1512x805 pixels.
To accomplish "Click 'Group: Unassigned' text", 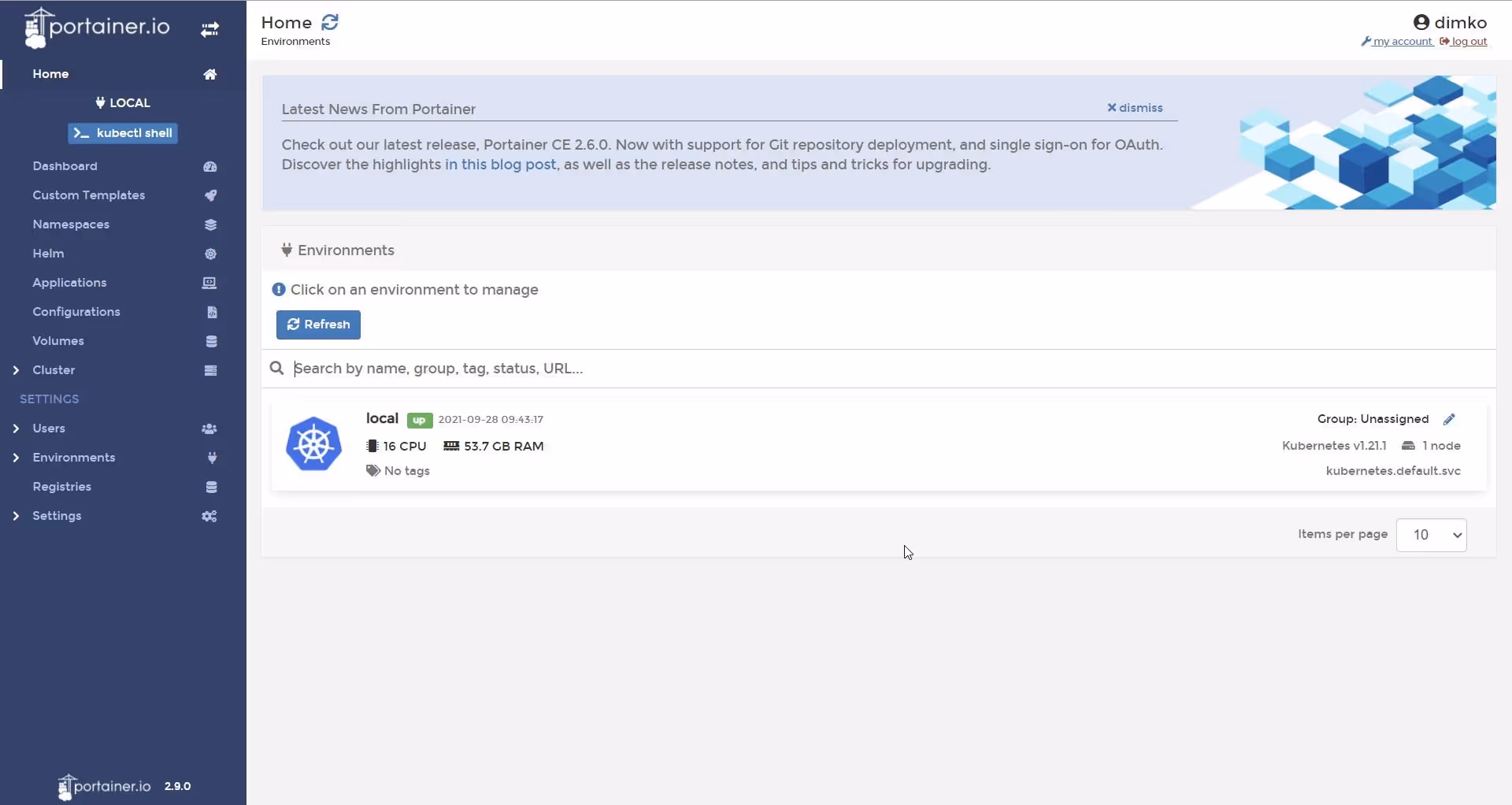I will coord(1373,419).
